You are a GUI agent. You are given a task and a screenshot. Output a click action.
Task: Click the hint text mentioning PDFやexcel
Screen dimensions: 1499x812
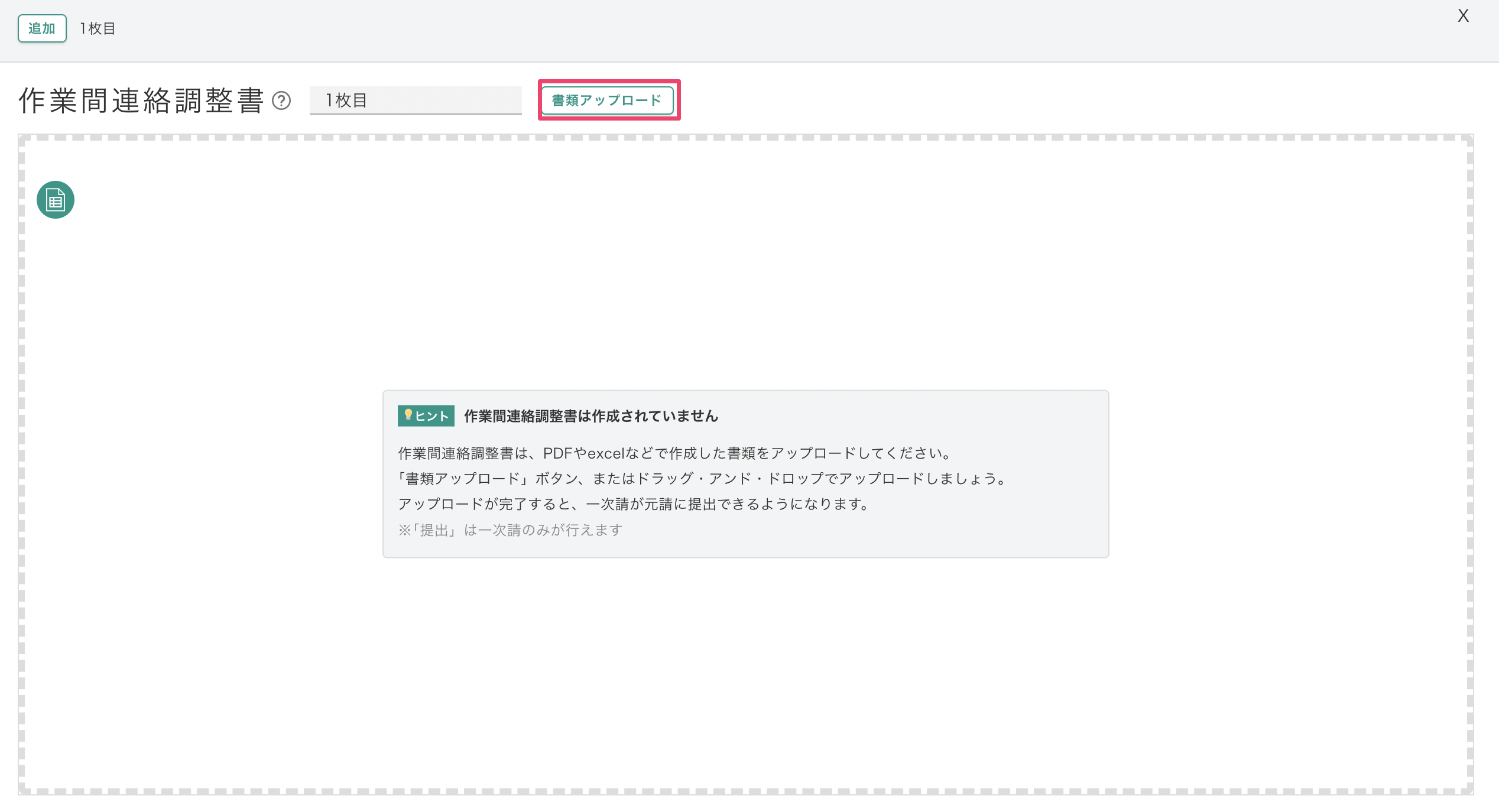(674, 453)
